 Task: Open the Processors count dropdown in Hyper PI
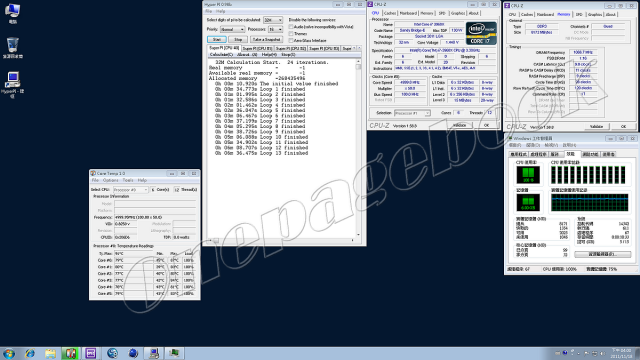pyautogui.click(x=275, y=29)
